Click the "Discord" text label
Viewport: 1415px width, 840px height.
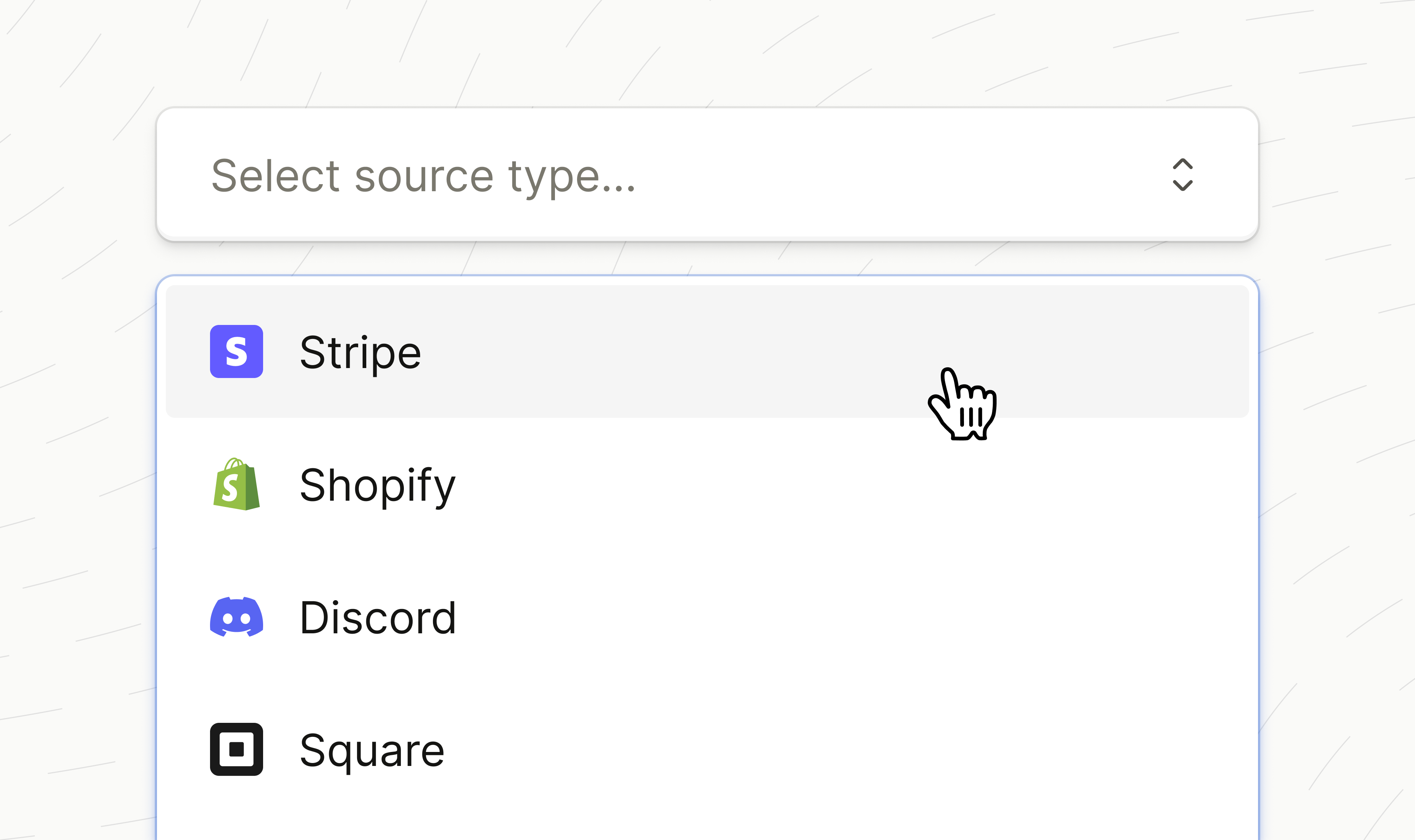point(378,617)
